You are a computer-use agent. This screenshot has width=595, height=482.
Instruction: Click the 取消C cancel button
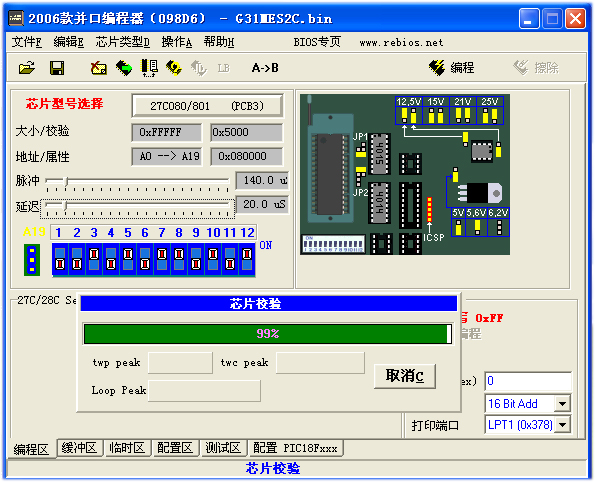[405, 376]
